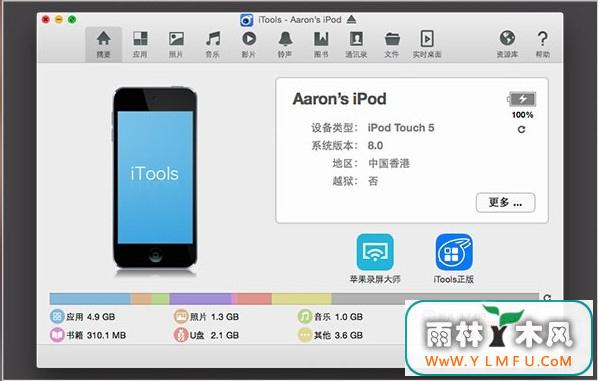The image size is (598, 381).
Task: Click the 更多 ... button
Action: click(505, 203)
